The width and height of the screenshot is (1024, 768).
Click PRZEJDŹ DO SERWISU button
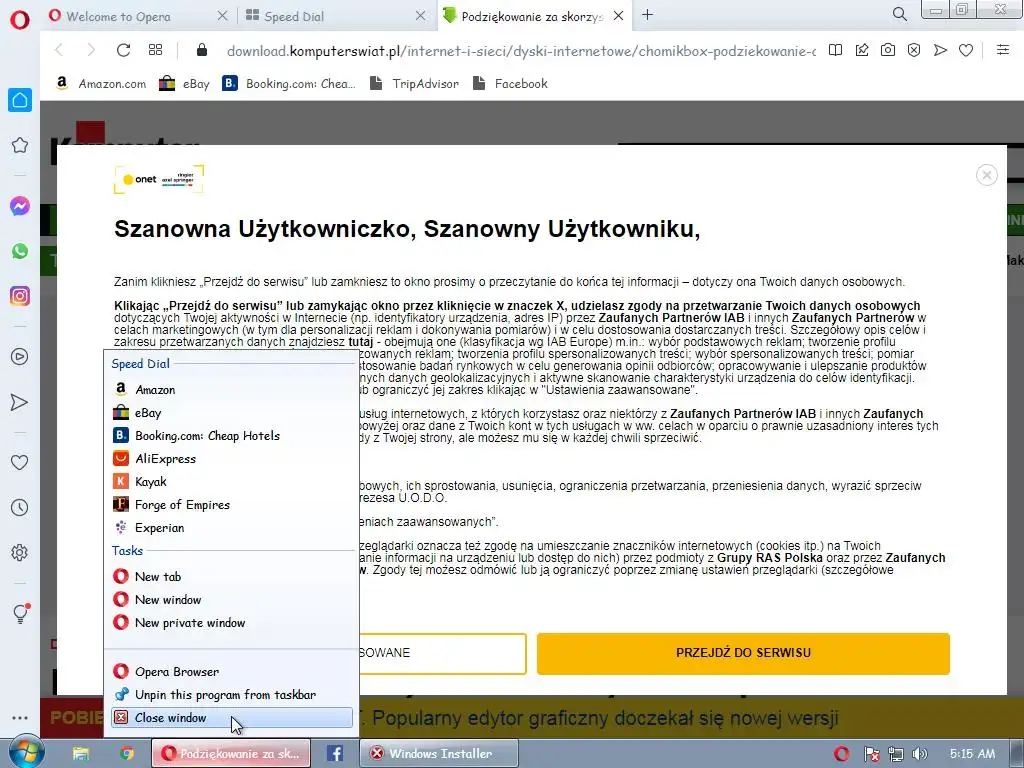tap(743, 653)
